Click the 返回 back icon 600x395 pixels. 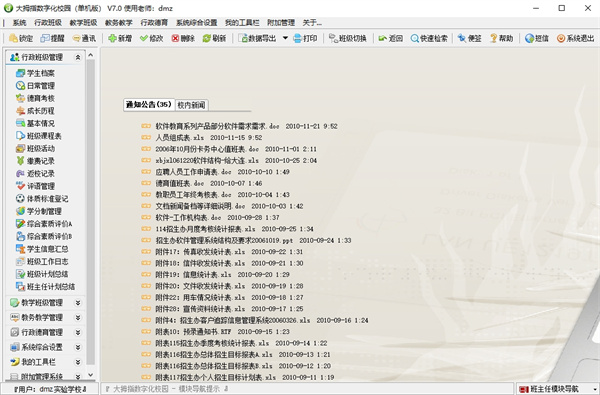pos(382,38)
